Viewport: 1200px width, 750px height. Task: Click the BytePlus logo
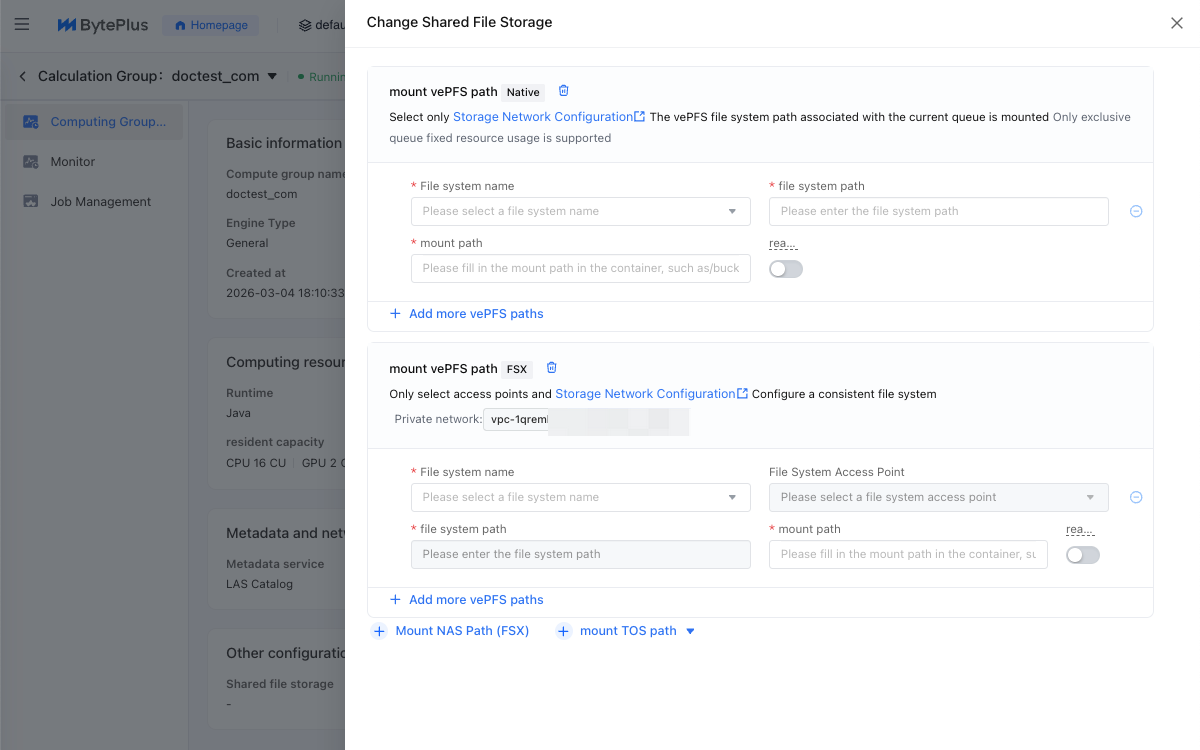pos(103,25)
